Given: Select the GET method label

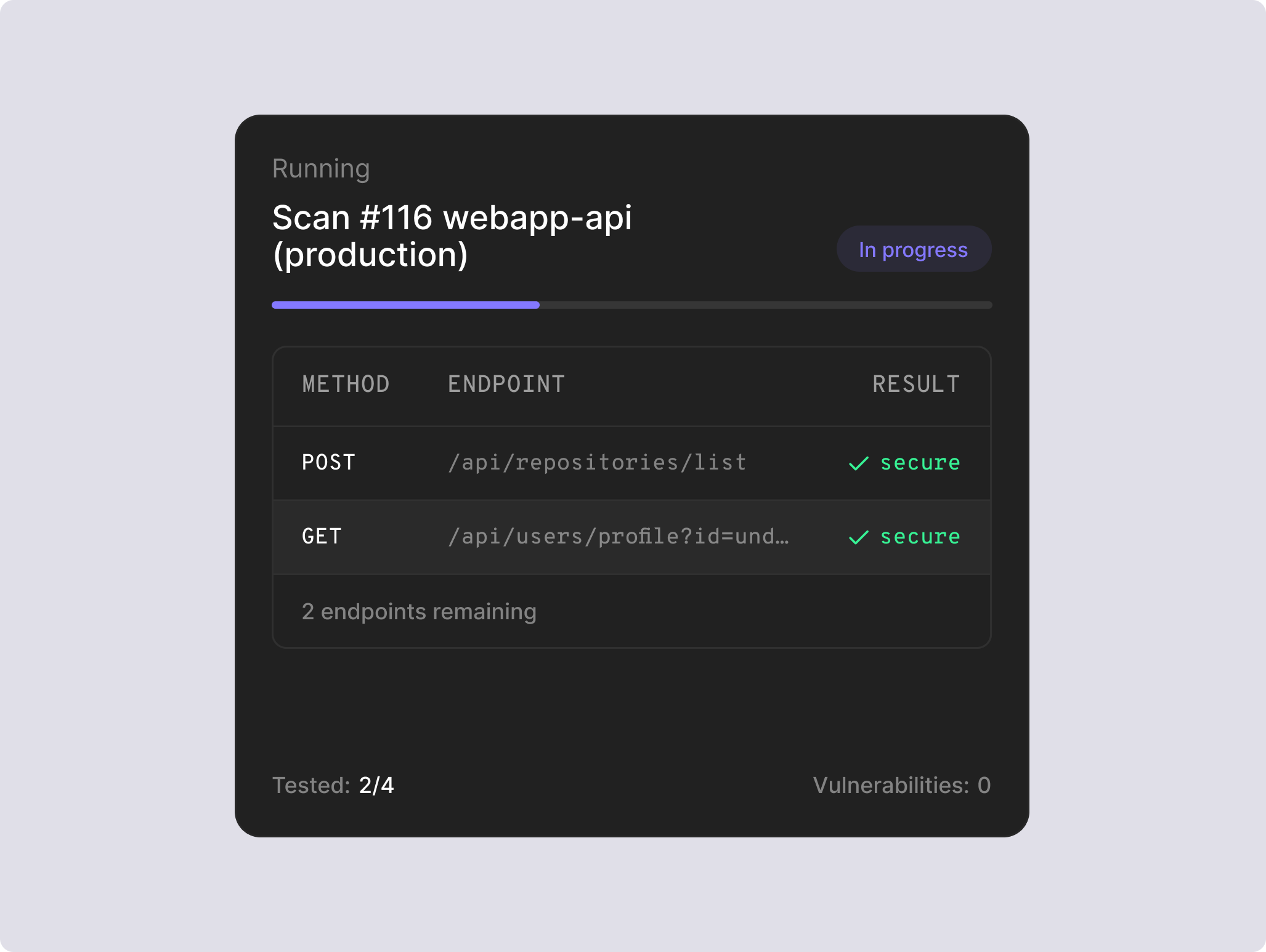Looking at the screenshot, I should [320, 536].
